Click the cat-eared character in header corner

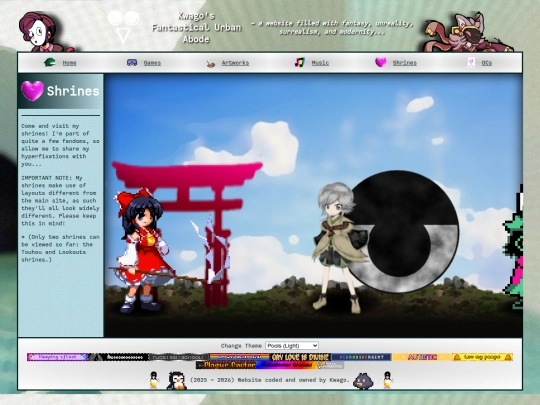468,33
